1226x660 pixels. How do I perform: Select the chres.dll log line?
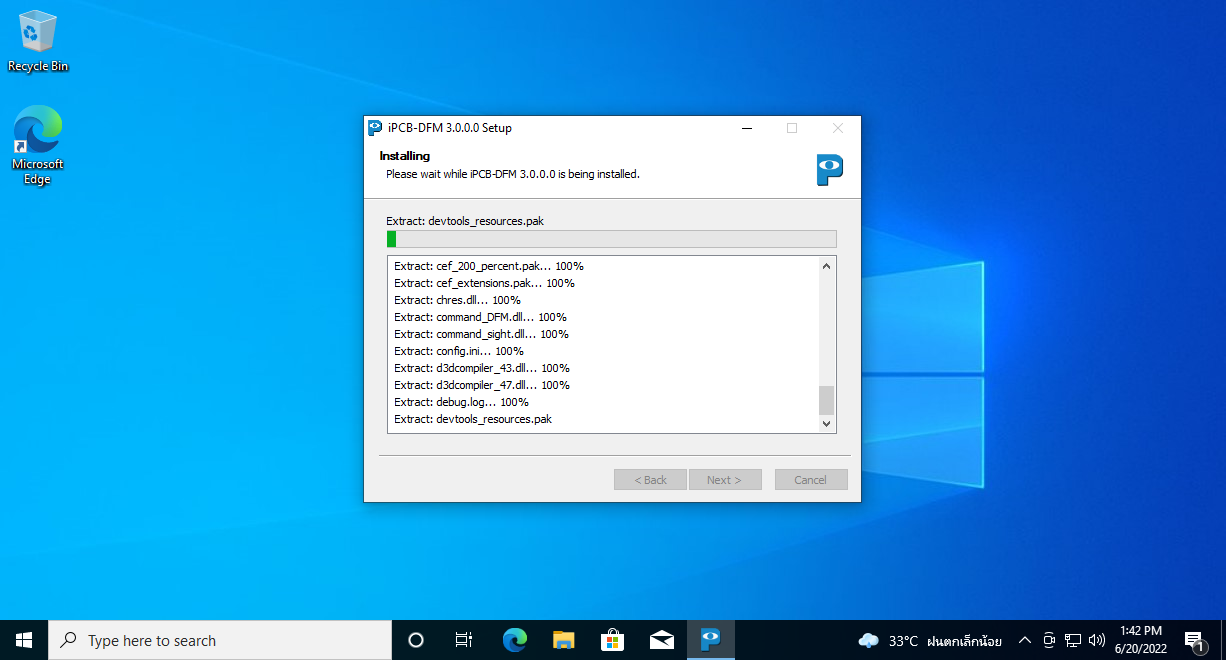pos(457,300)
